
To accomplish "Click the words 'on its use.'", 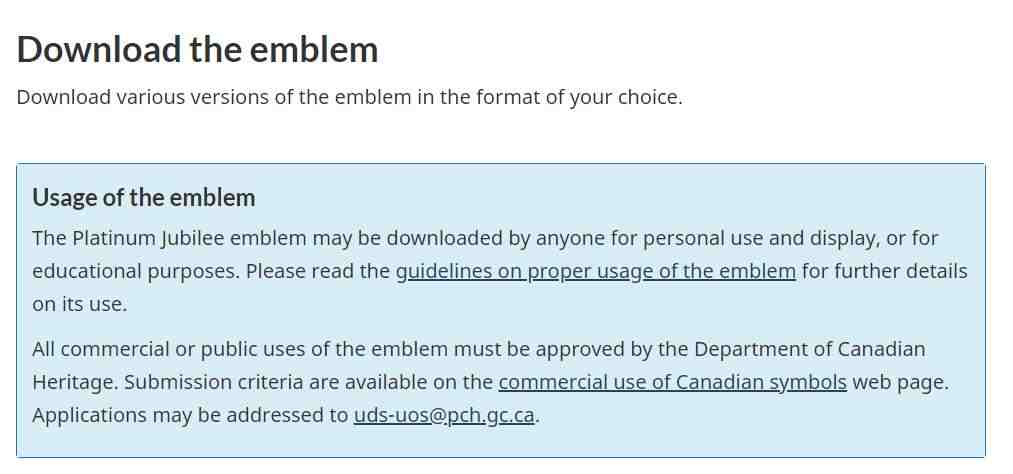I will 79,304.
